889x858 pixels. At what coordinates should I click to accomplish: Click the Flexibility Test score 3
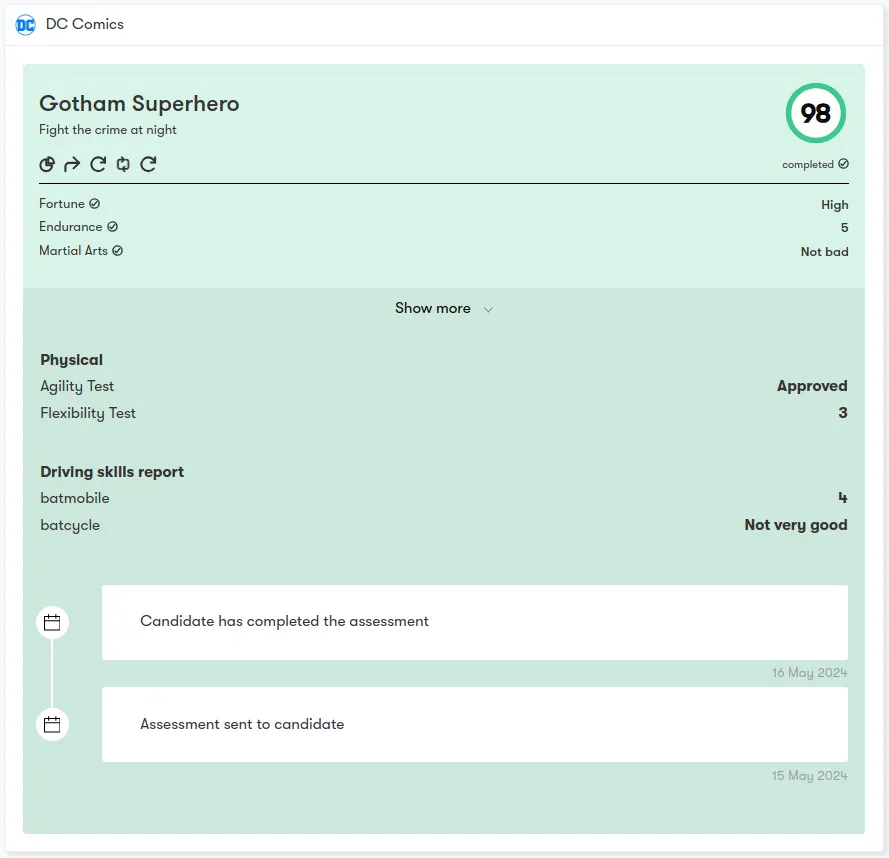(x=843, y=413)
